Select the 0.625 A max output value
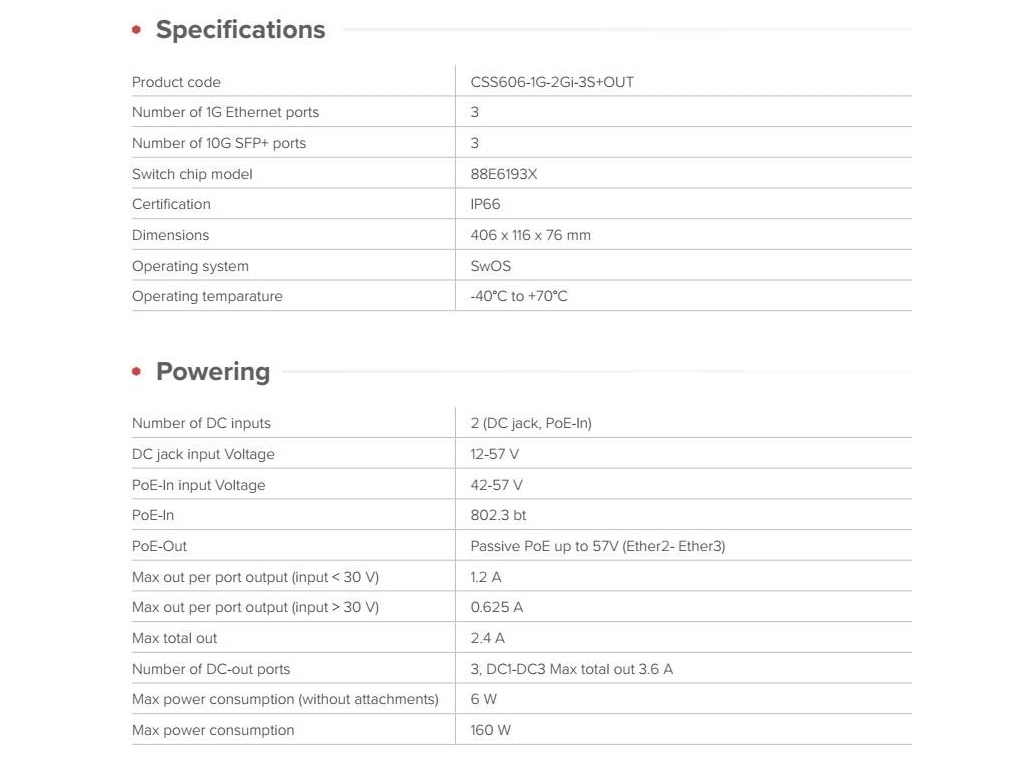The height and width of the screenshot is (768, 1024). [x=496, y=607]
